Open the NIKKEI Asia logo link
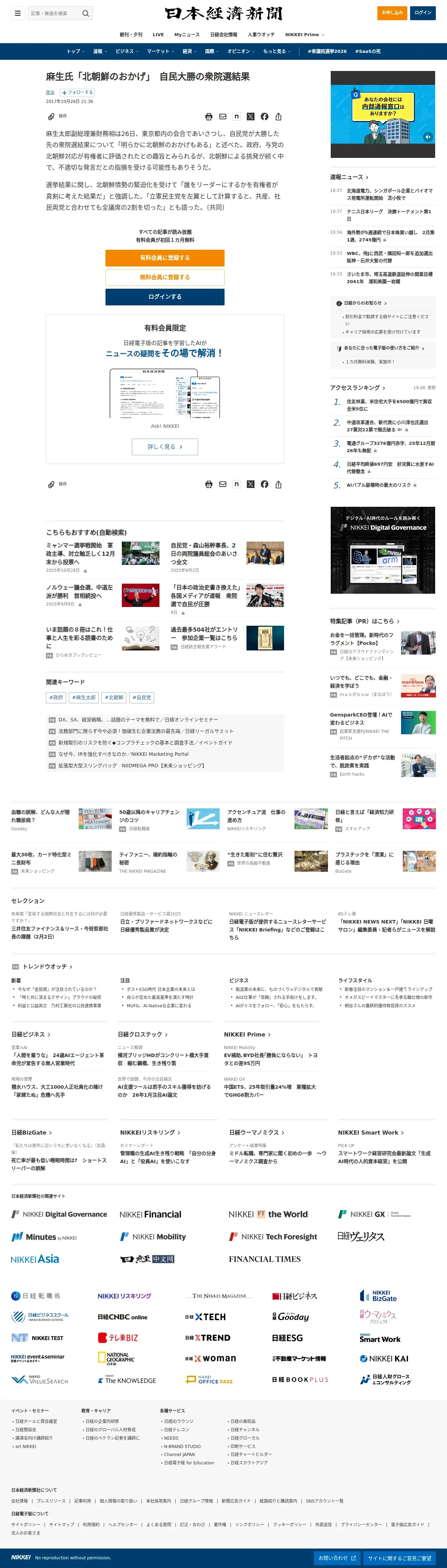Viewport: 447px width, 1568px height. tap(35, 1259)
